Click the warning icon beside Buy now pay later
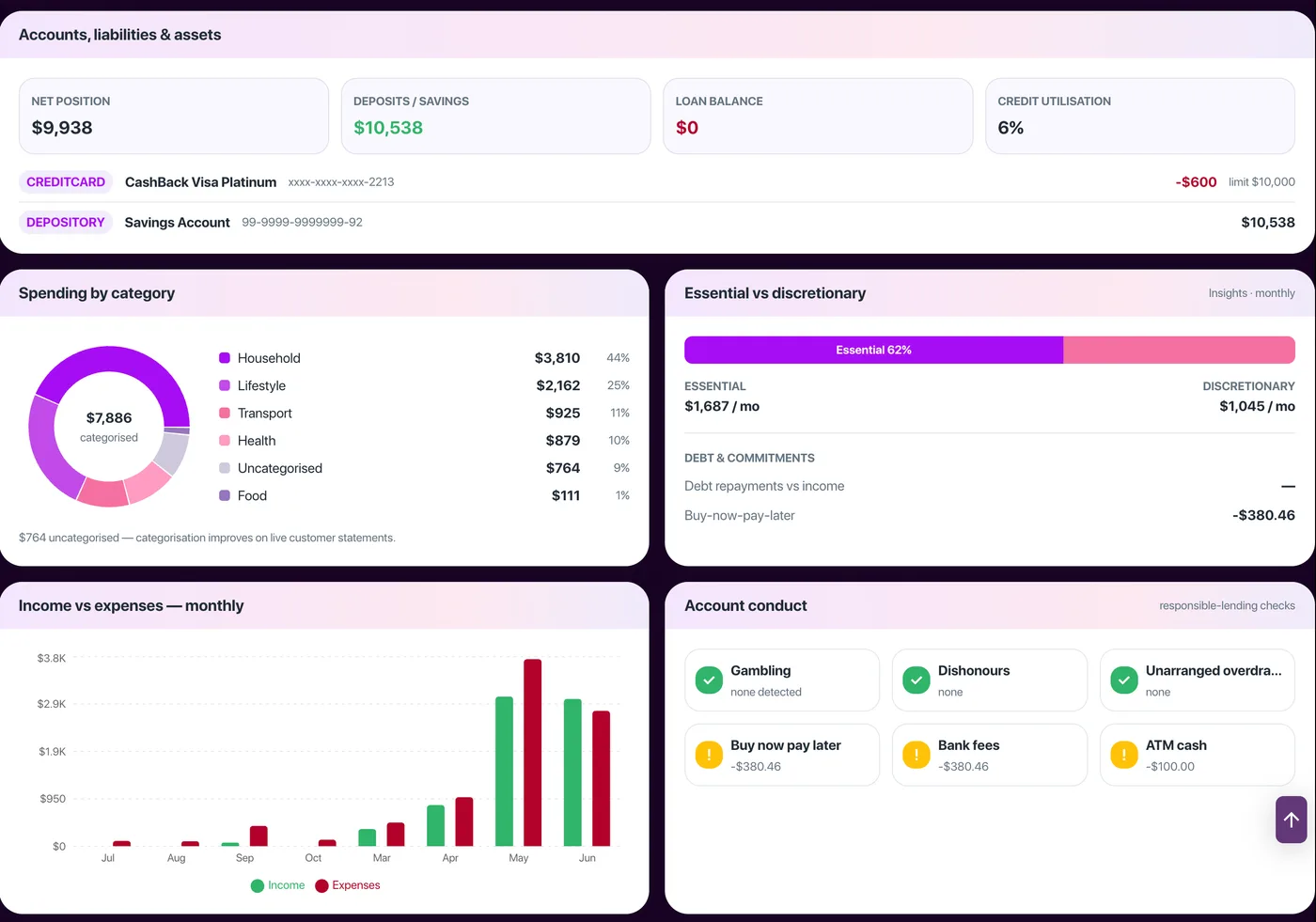The width and height of the screenshot is (1316, 922). coord(709,754)
